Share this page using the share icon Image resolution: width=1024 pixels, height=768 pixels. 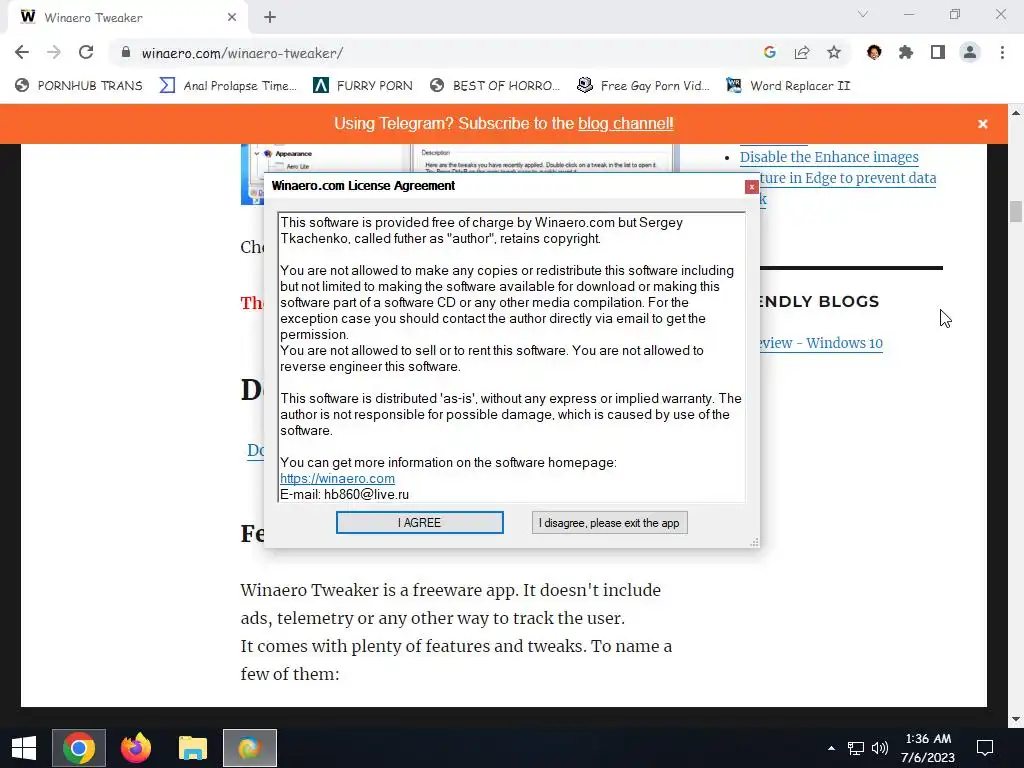802,52
